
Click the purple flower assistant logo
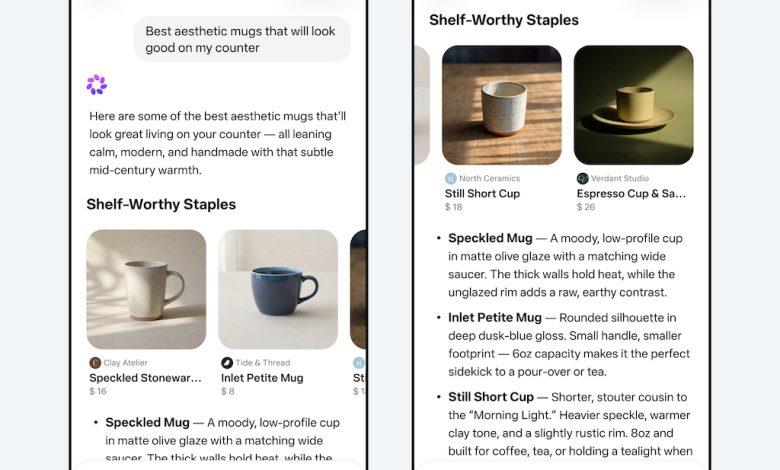click(x=96, y=85)
